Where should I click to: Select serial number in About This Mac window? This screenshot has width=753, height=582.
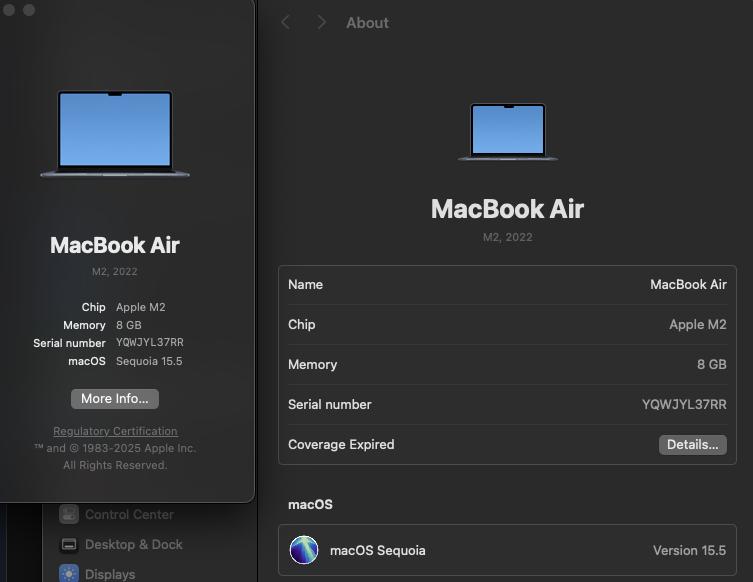click(149, 342)
